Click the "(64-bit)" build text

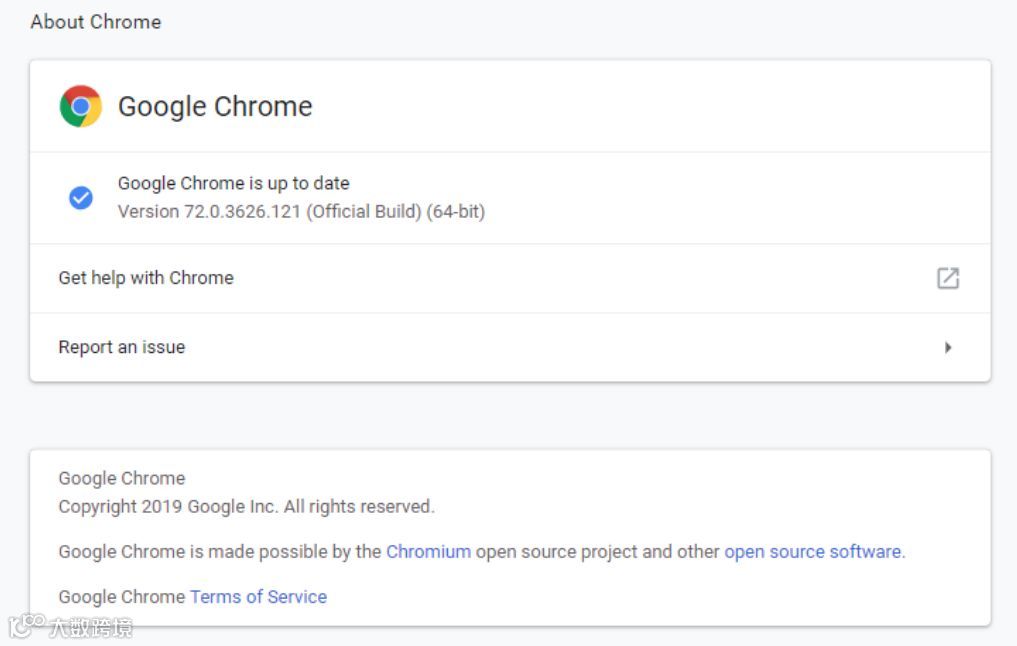[456, 212]
